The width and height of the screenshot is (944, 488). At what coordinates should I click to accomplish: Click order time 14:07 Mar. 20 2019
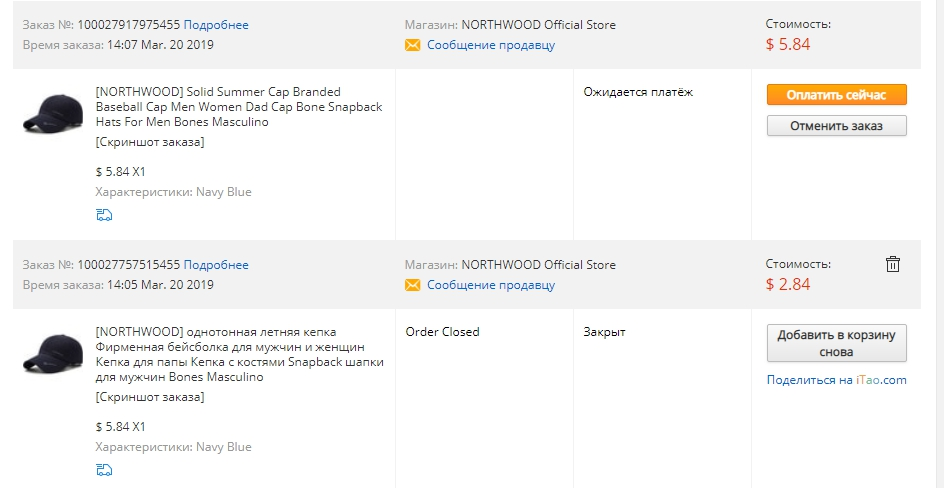click(x=160, y=45)
